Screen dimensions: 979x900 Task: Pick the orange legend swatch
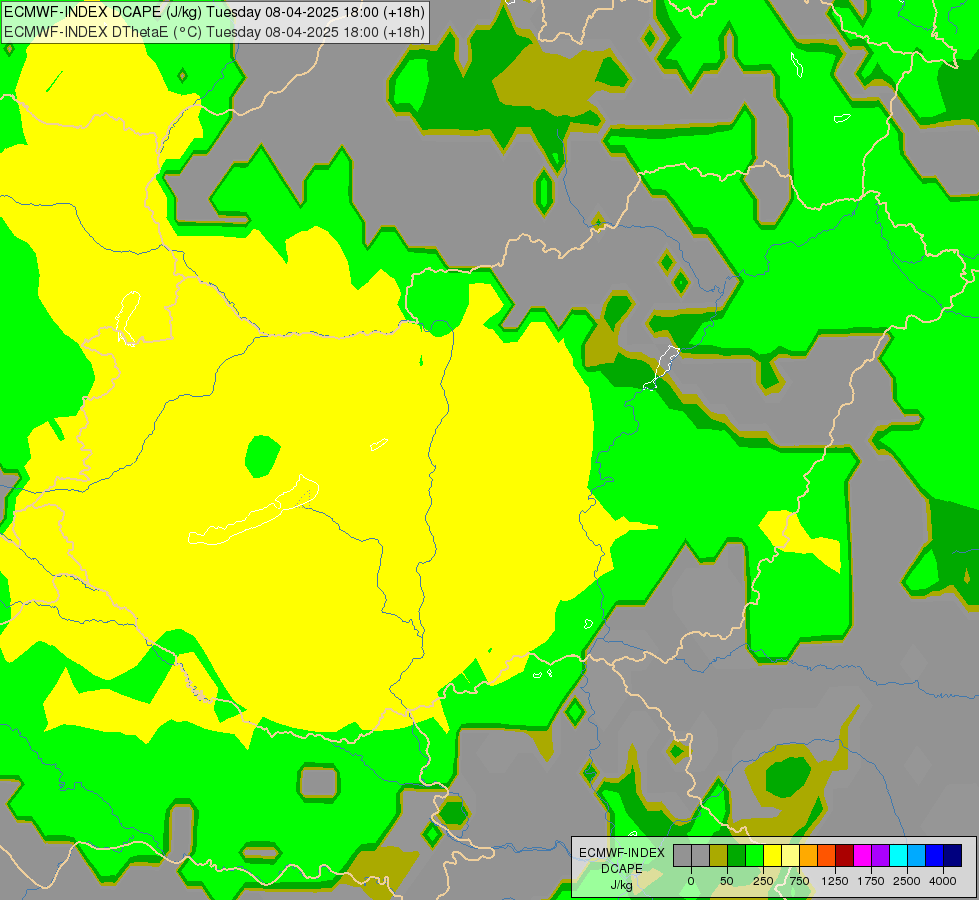click(809, 856)
